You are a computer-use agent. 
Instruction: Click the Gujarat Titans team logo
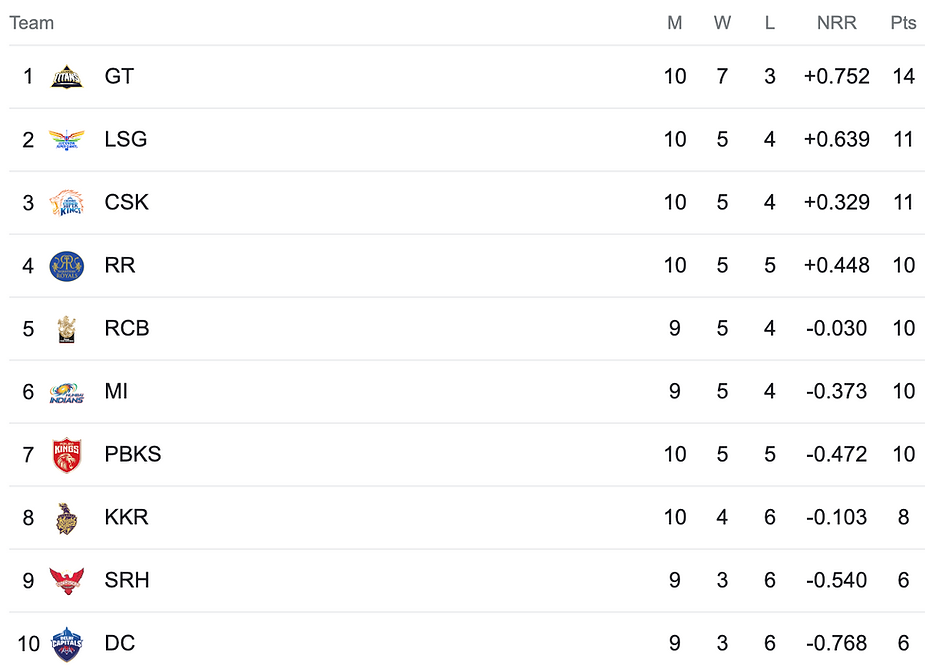(67, 77)
